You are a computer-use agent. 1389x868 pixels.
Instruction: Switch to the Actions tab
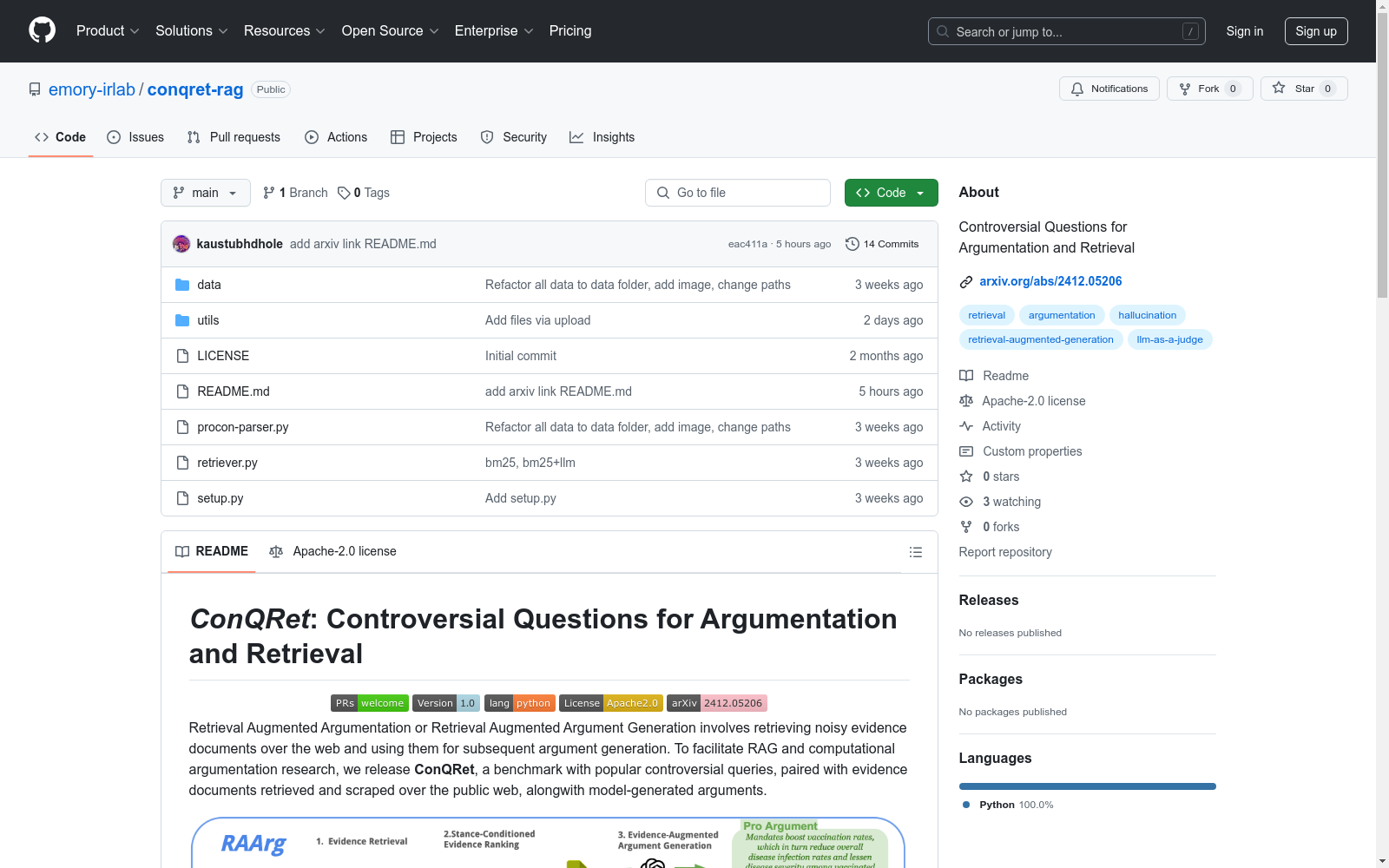pos(336,137)
